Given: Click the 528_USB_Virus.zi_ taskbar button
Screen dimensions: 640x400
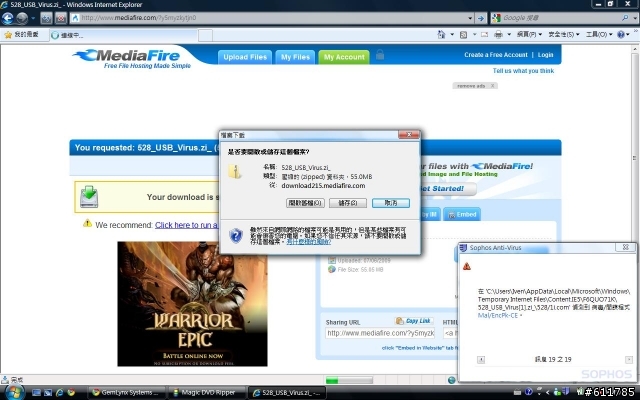Looking at the screenshot, I should (287, 393).
